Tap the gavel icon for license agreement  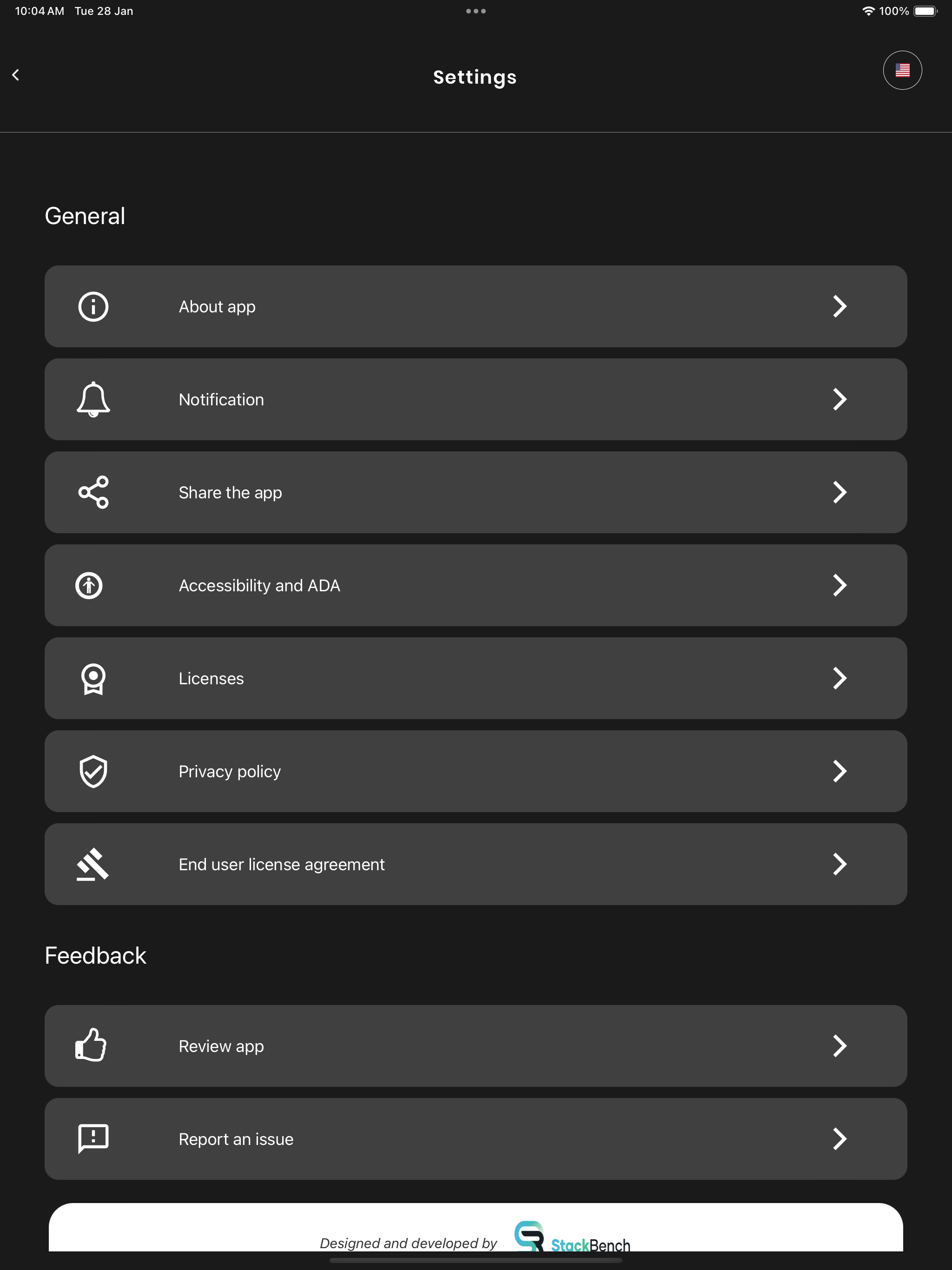point(93,864)
